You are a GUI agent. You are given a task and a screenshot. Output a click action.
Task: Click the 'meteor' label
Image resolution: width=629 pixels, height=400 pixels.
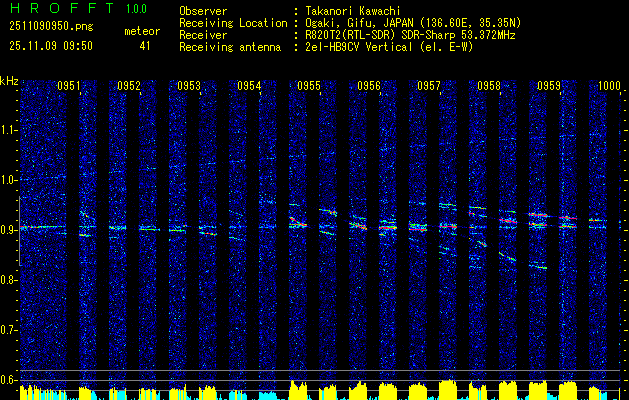(142, 31)
